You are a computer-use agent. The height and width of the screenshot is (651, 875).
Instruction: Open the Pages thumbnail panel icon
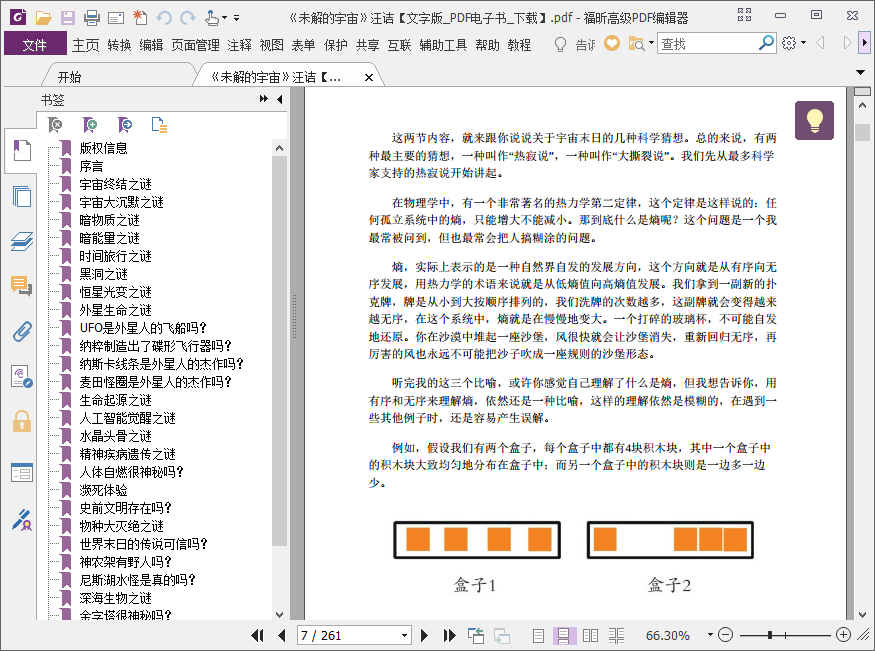[x=22, y=196]
